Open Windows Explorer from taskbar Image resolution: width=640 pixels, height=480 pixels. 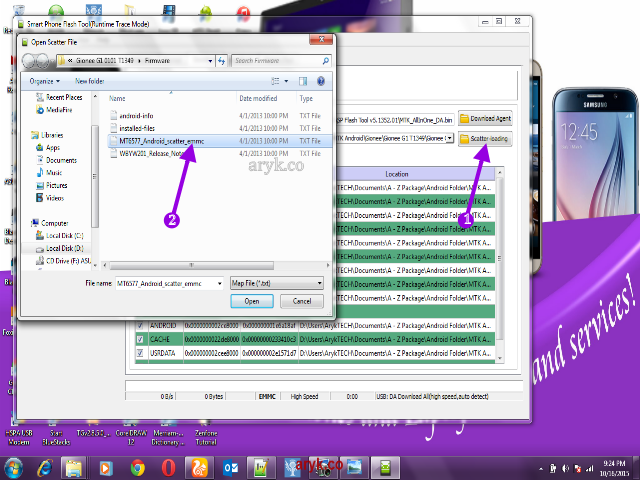(x=74, y=468)
